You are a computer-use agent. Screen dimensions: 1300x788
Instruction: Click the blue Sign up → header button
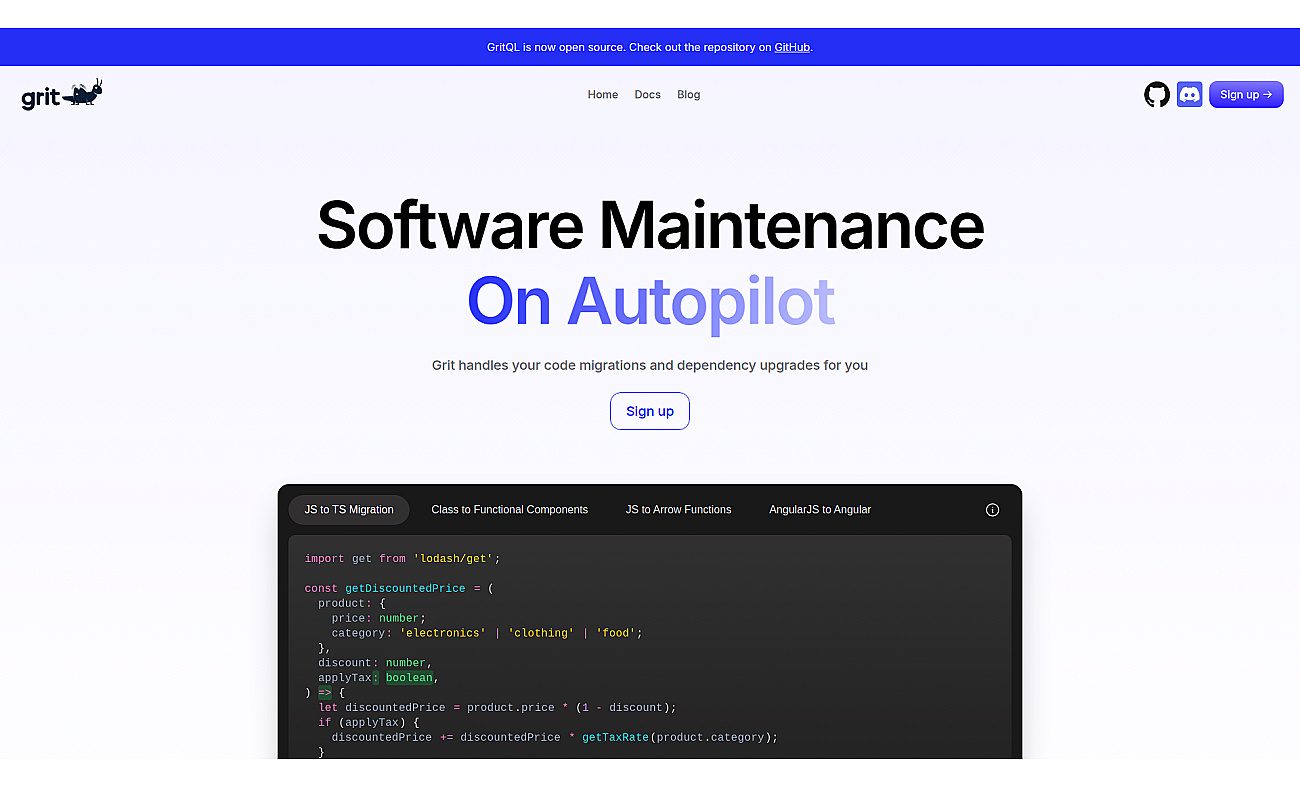pyautogui.click(x=1246, y=95)
